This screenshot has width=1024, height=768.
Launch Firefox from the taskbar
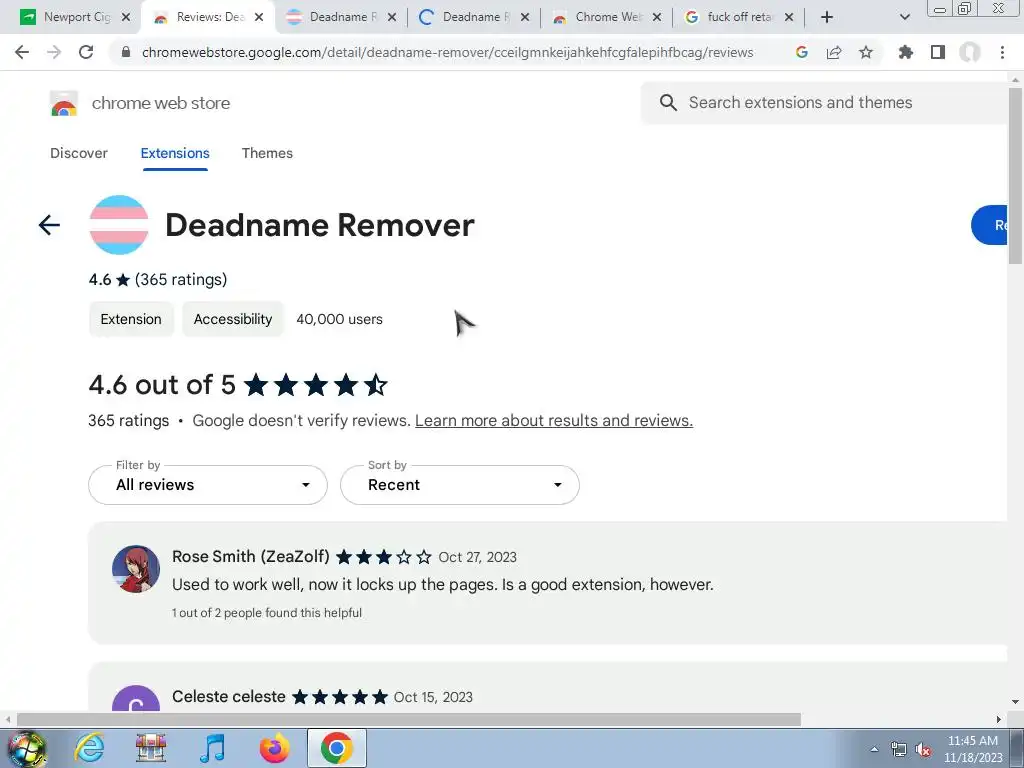click(x=274, y=748)
